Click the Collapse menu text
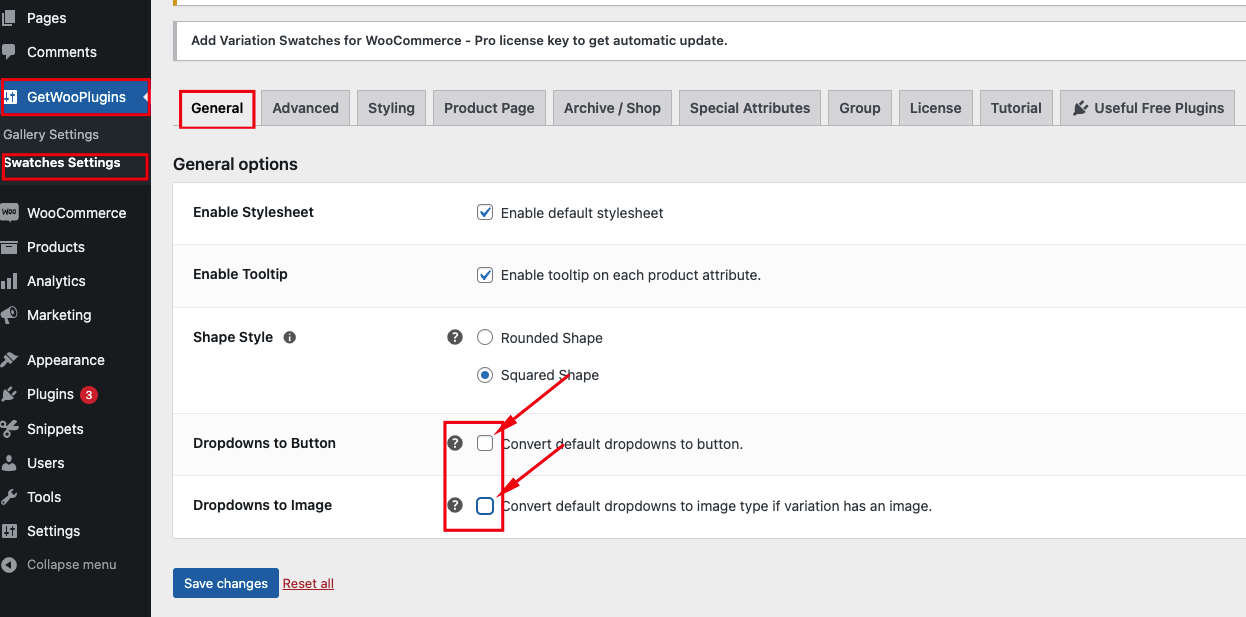This screenshot has height=617, width=1246. pyautogui.click(x=72, y=565)
